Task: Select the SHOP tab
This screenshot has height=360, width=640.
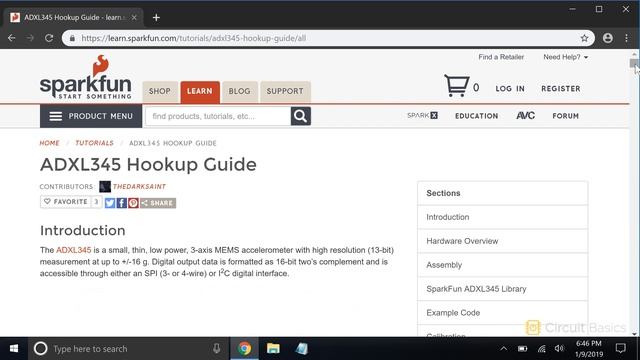Action: pyautogui.click(x=160, y=91)
